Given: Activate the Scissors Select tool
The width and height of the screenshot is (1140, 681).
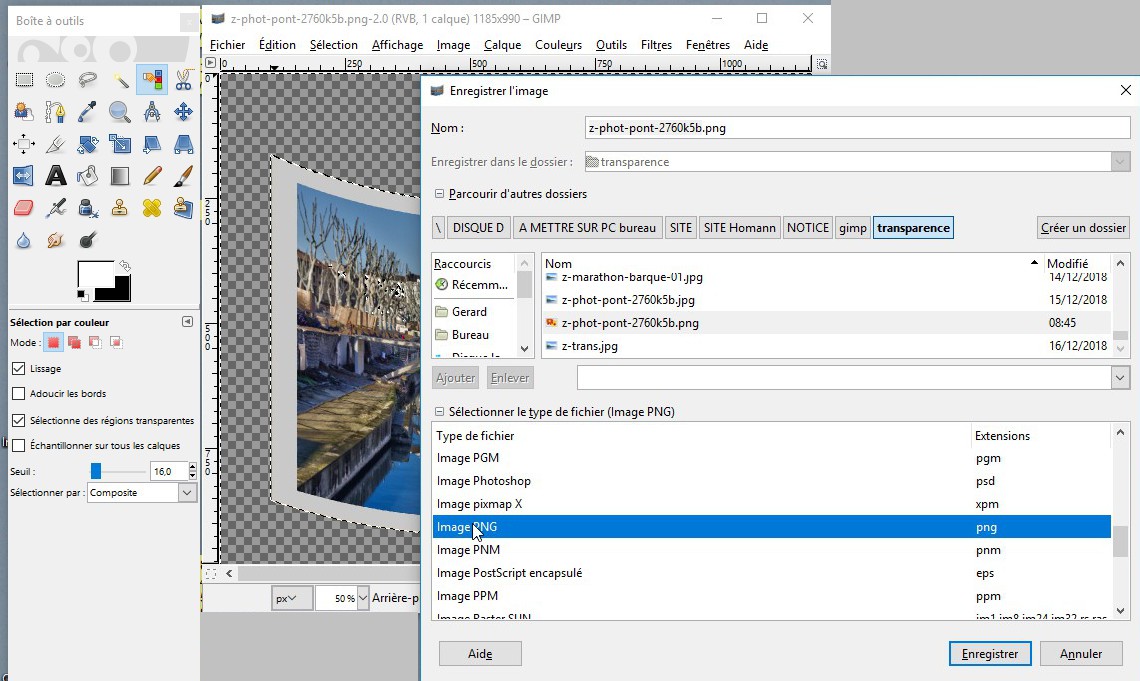Looking at the screenshot, I should point(183,80).
